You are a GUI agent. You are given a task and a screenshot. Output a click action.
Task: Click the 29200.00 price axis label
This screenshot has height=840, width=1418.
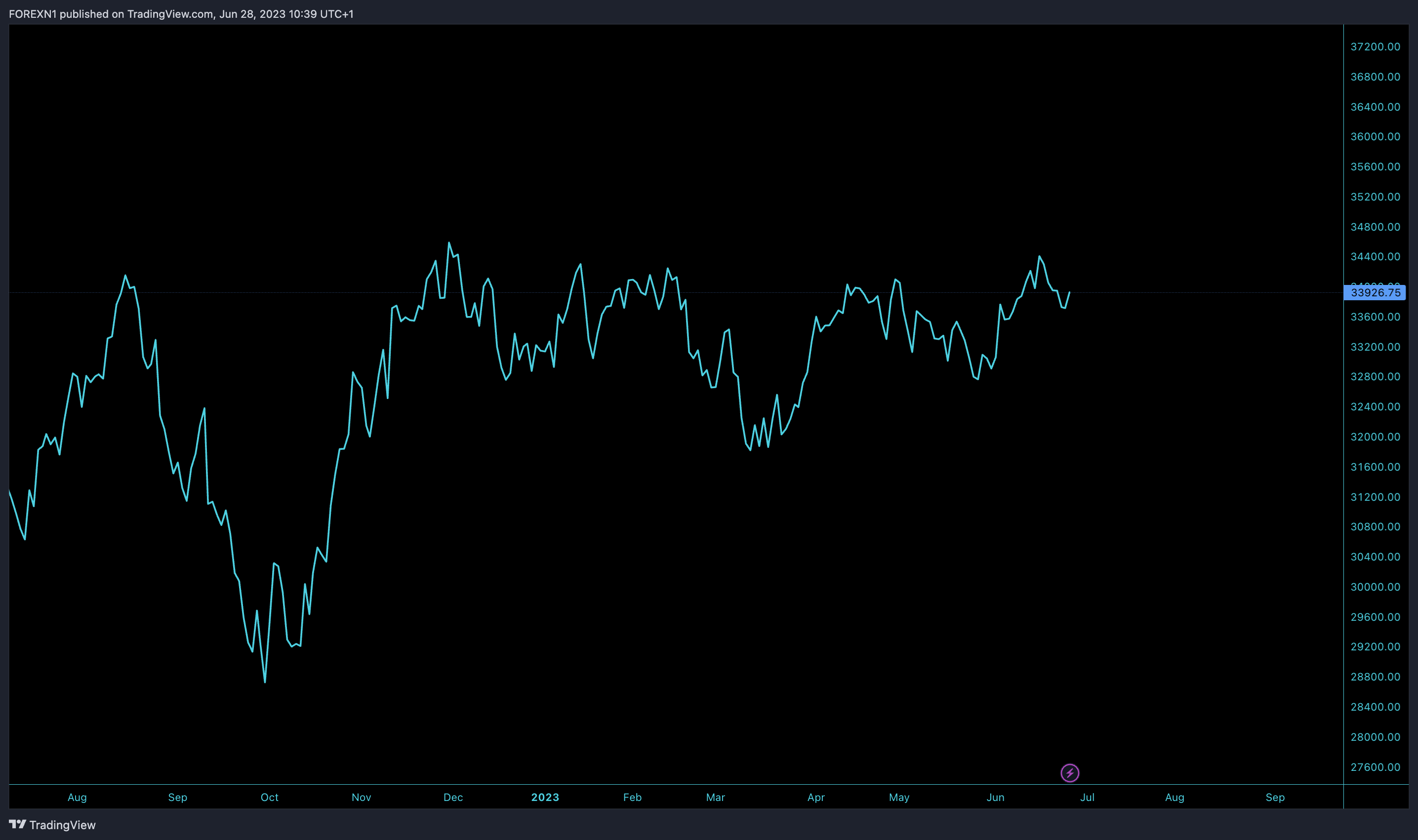coord(1375,647)
